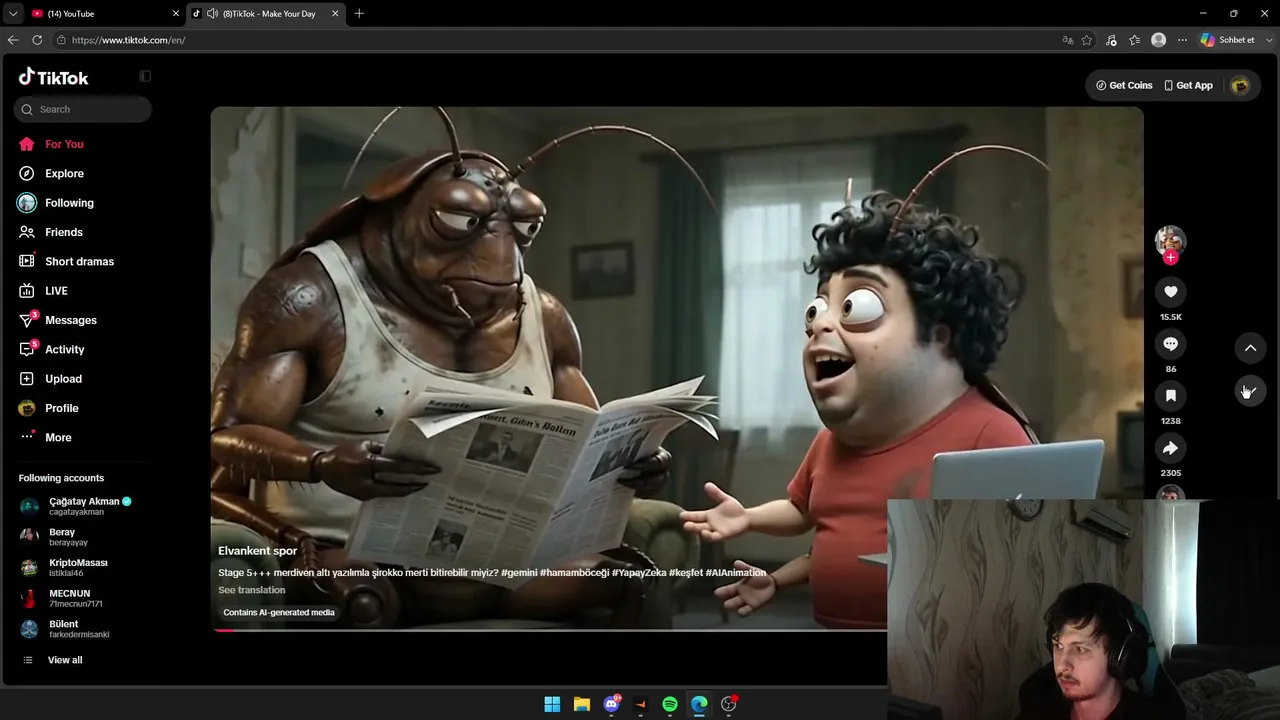This screenshot has height=720, width=1280.
Task: Open the profile avatar menu at top right
Action: pyautogui.click(x=1240, y=85)
